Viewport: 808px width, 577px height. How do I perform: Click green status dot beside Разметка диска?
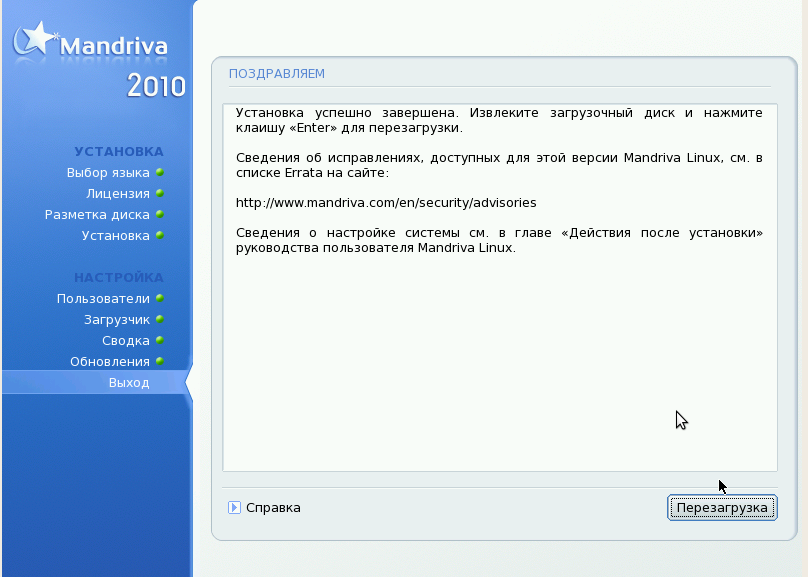click(160, 214)
